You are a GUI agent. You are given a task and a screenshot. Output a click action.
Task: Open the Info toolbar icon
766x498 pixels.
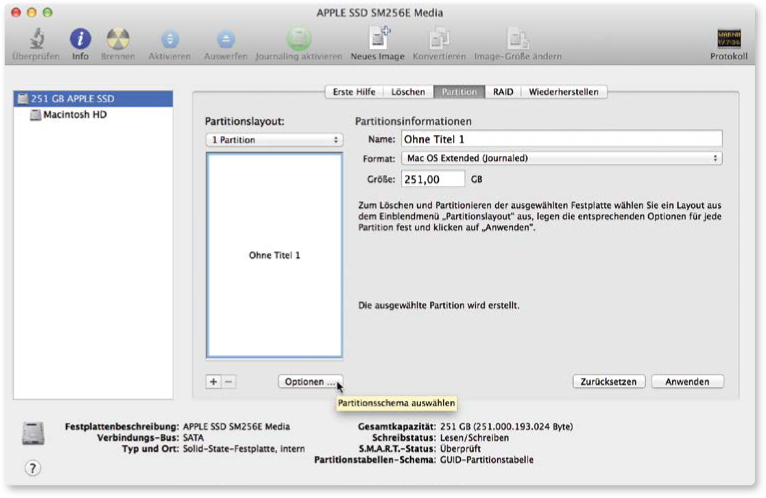click(80, 39)
